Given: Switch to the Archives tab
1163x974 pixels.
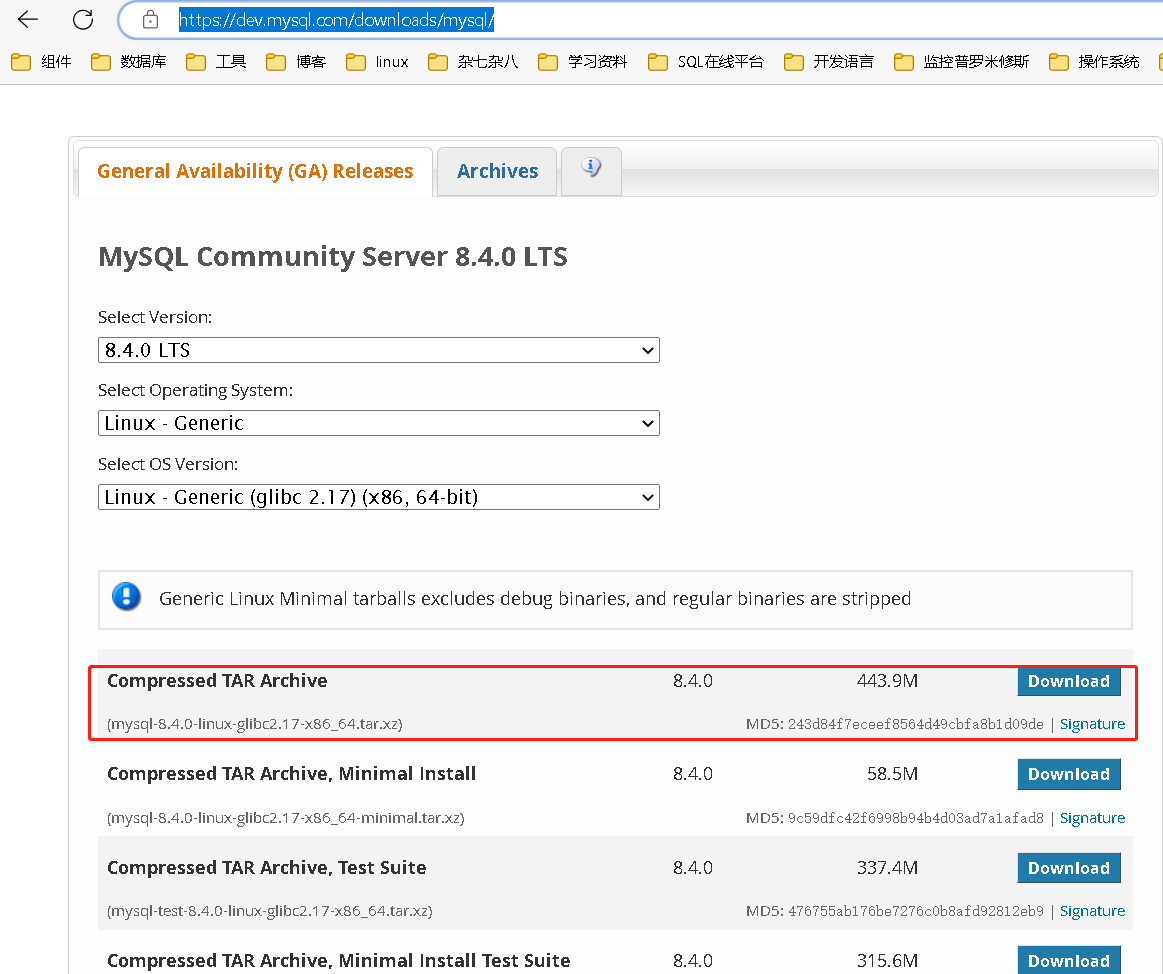Looking at the screenshot, I should [x=497, y=171].
